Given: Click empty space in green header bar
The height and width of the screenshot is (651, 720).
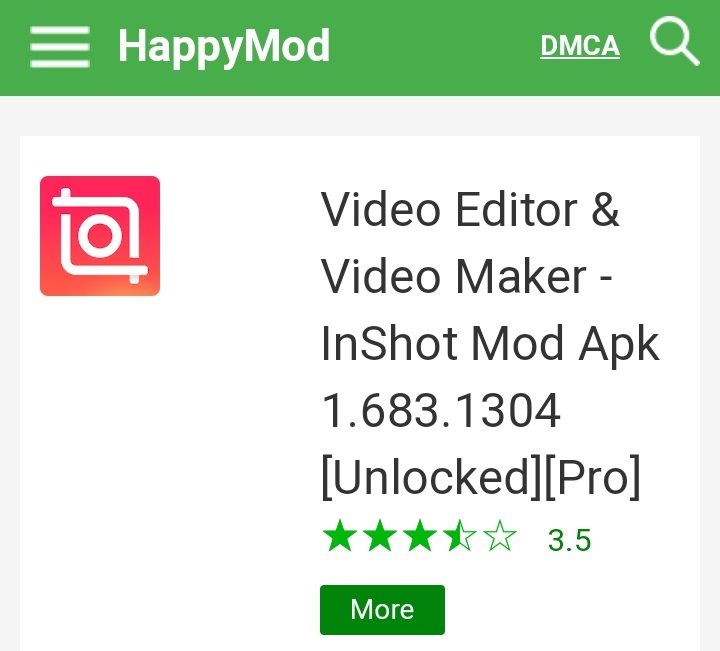Looking at the screenshot, I should coord(434,46).
